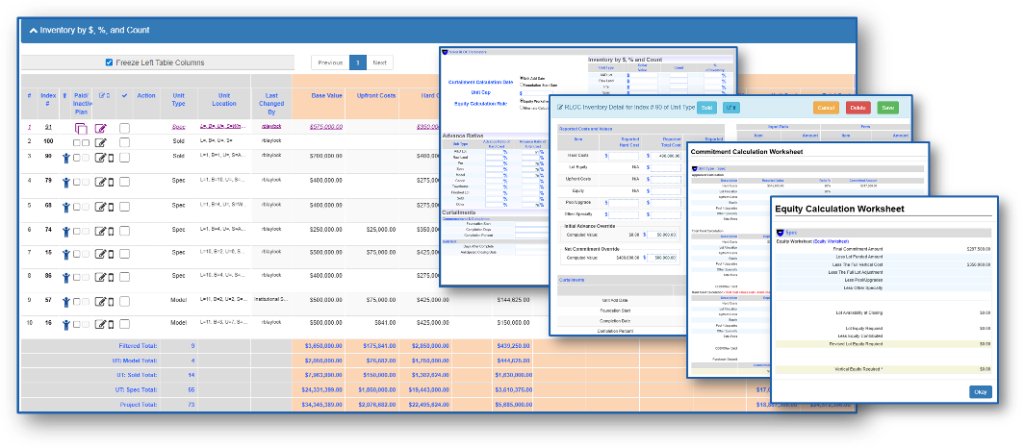
Task: Click the edit icon for index 16
Action: tap(100, 324)
